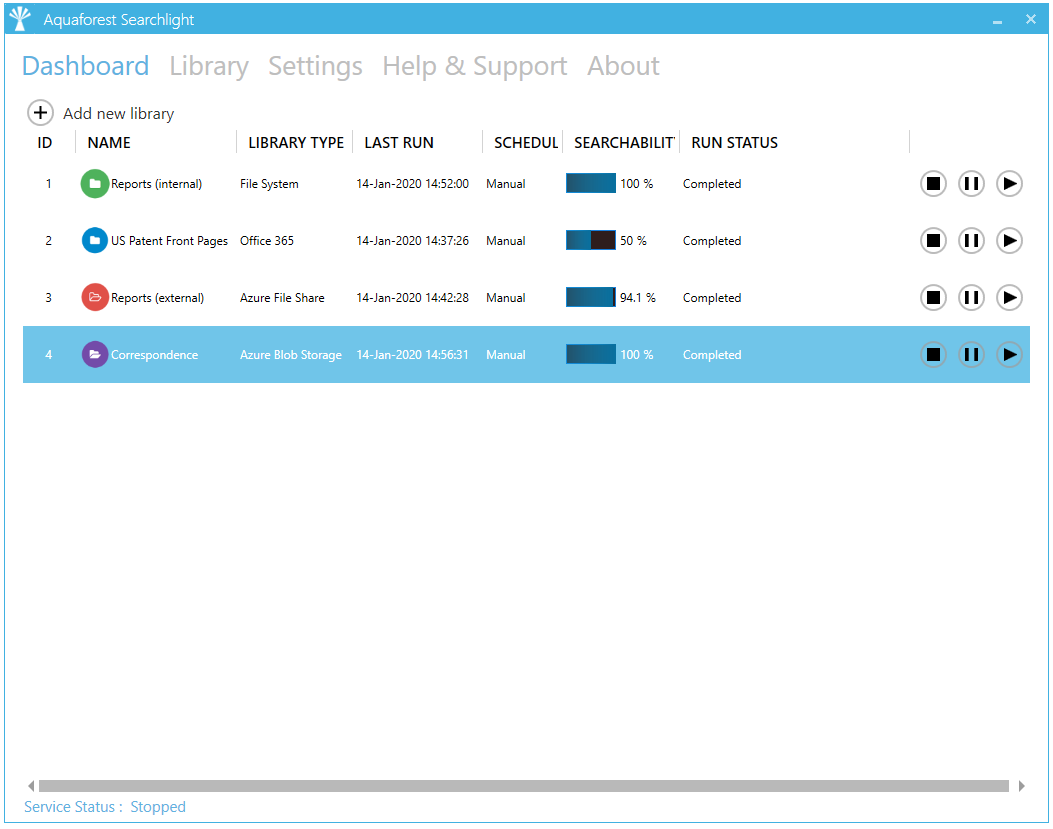Viewport: 1053px width, 829px height.
Task: Switch to the Settings tab
Action: click(315, 66)
